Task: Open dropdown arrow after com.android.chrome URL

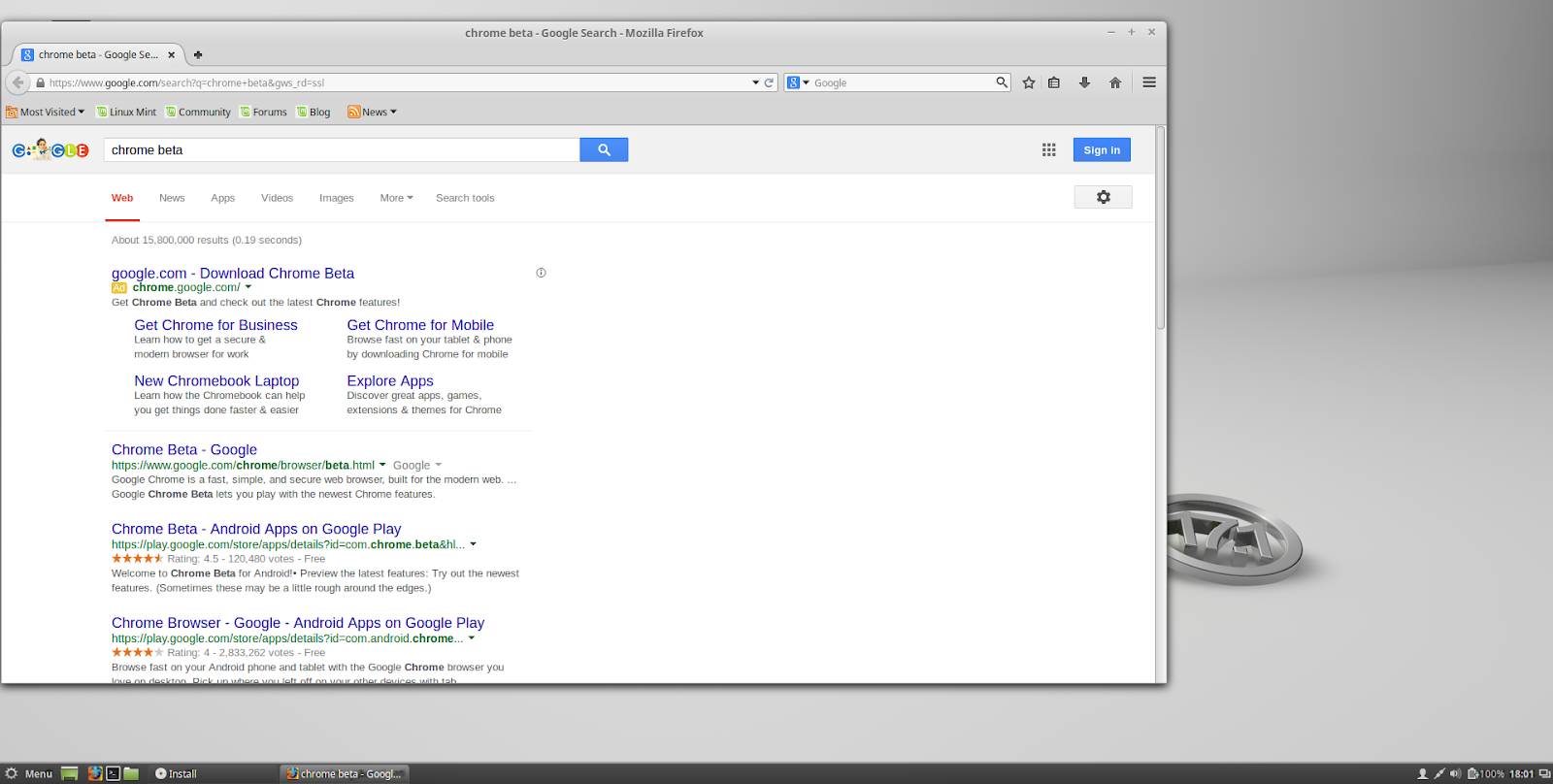Action: pos(472,638)
